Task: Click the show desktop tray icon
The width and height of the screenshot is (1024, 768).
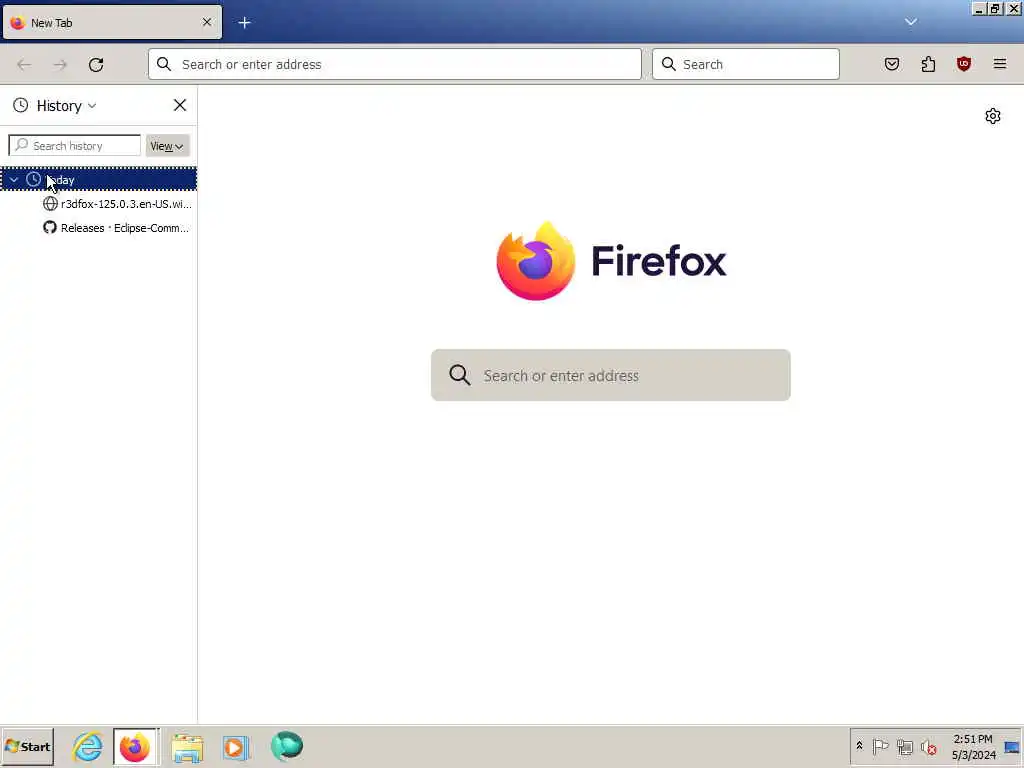Action: pyautogui.click(x=1012, y=747)
